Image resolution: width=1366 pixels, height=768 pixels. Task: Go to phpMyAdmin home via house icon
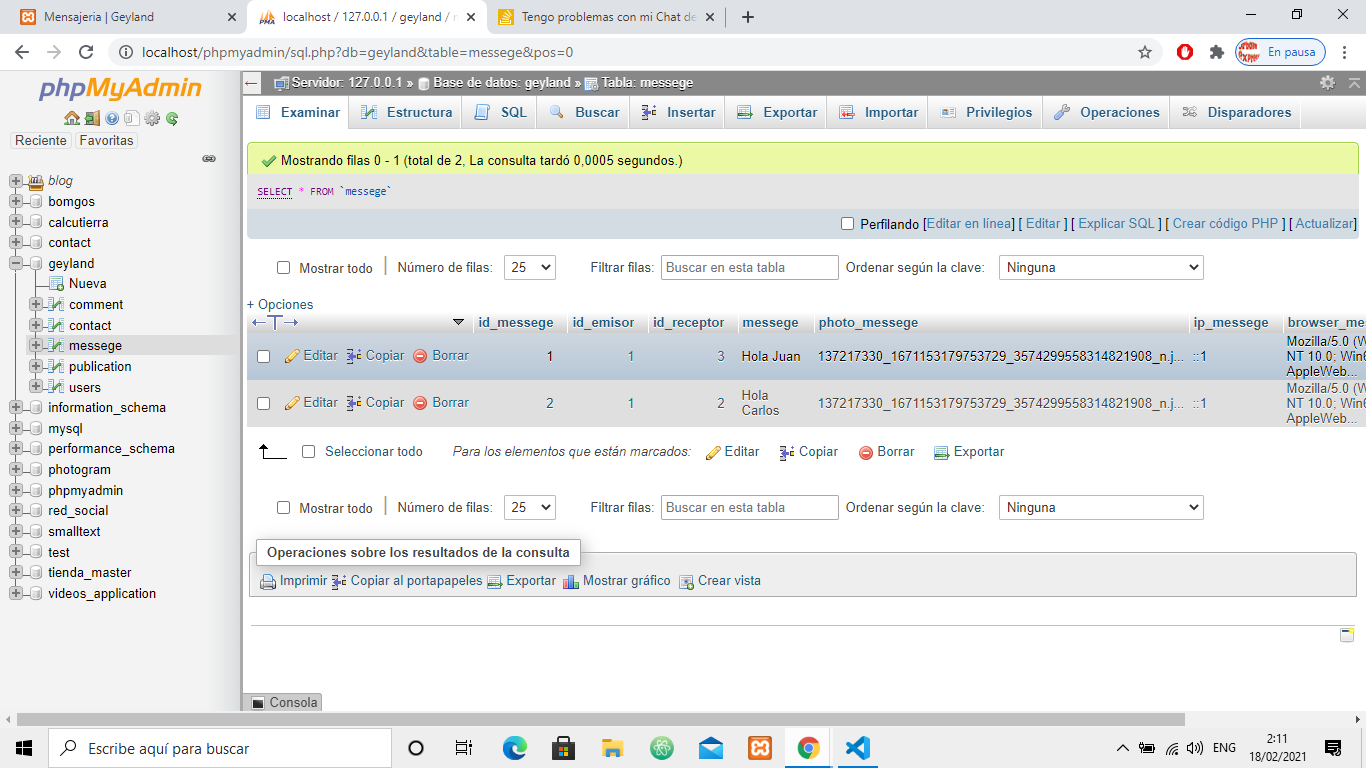(71, 118)
